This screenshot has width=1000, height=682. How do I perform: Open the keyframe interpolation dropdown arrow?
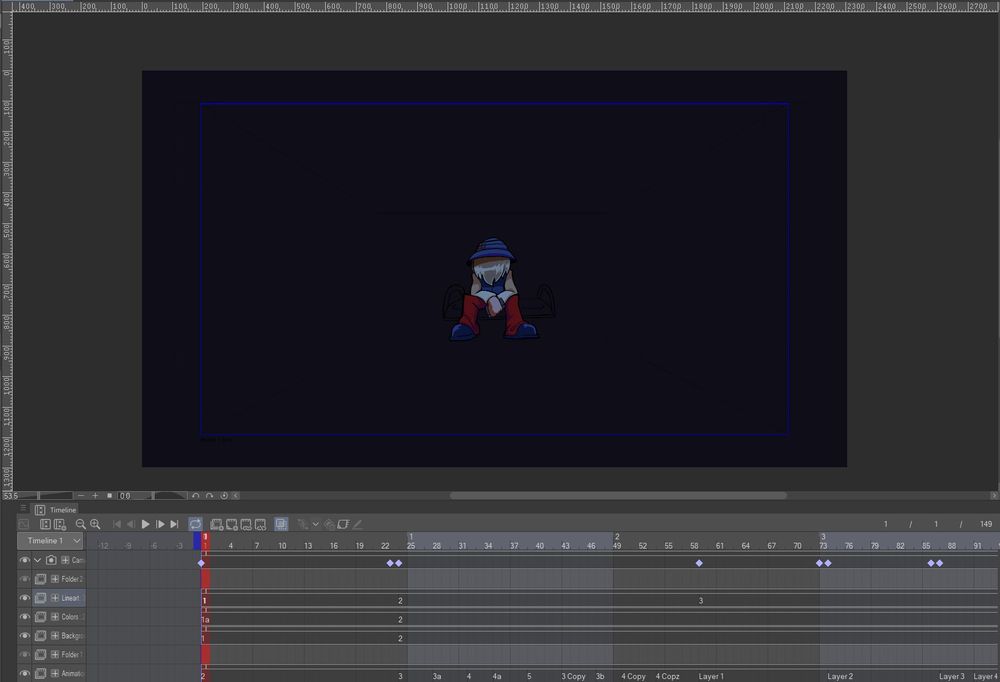click(316, 524)
